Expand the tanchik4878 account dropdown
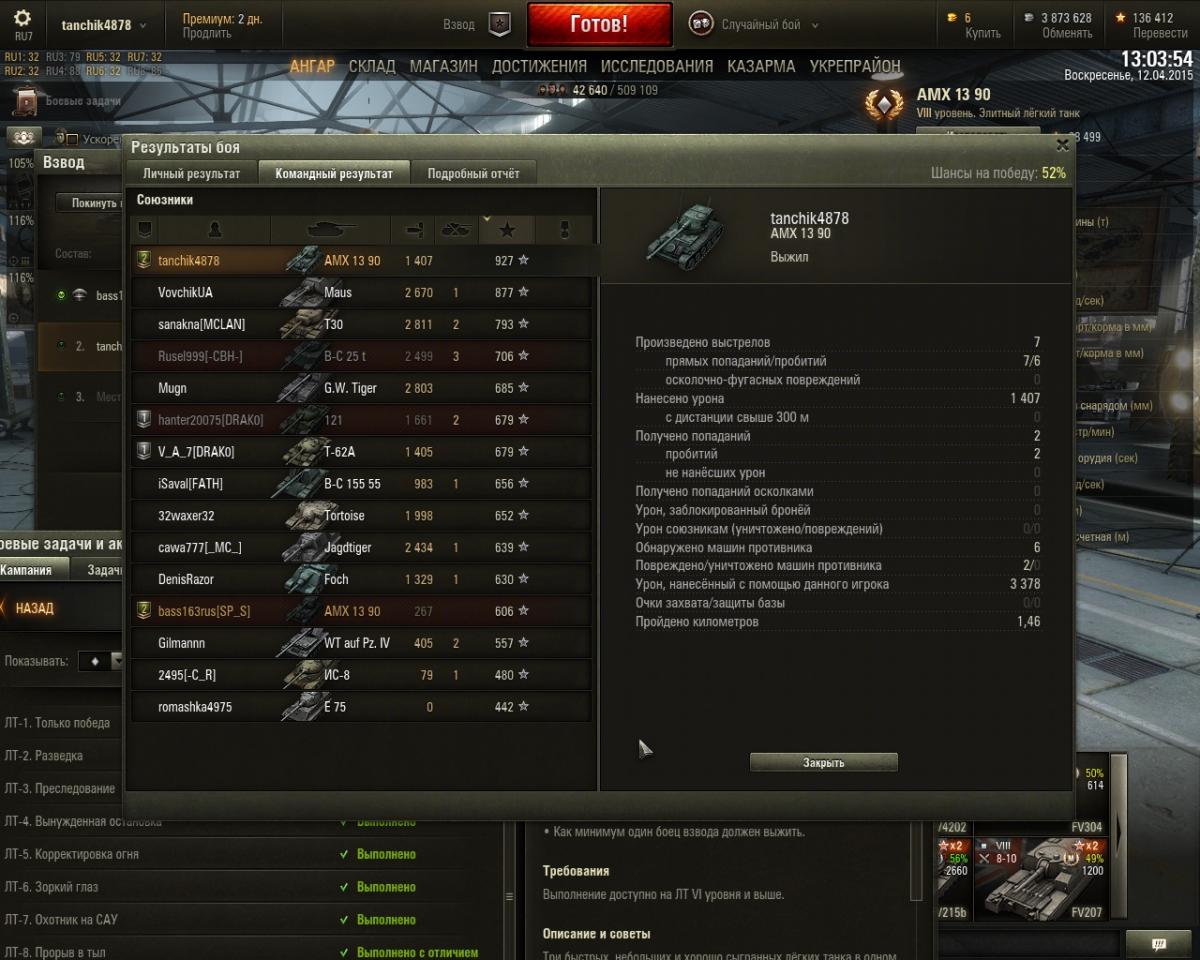This screenshot has width=1200, height=960. click(104, 25)
